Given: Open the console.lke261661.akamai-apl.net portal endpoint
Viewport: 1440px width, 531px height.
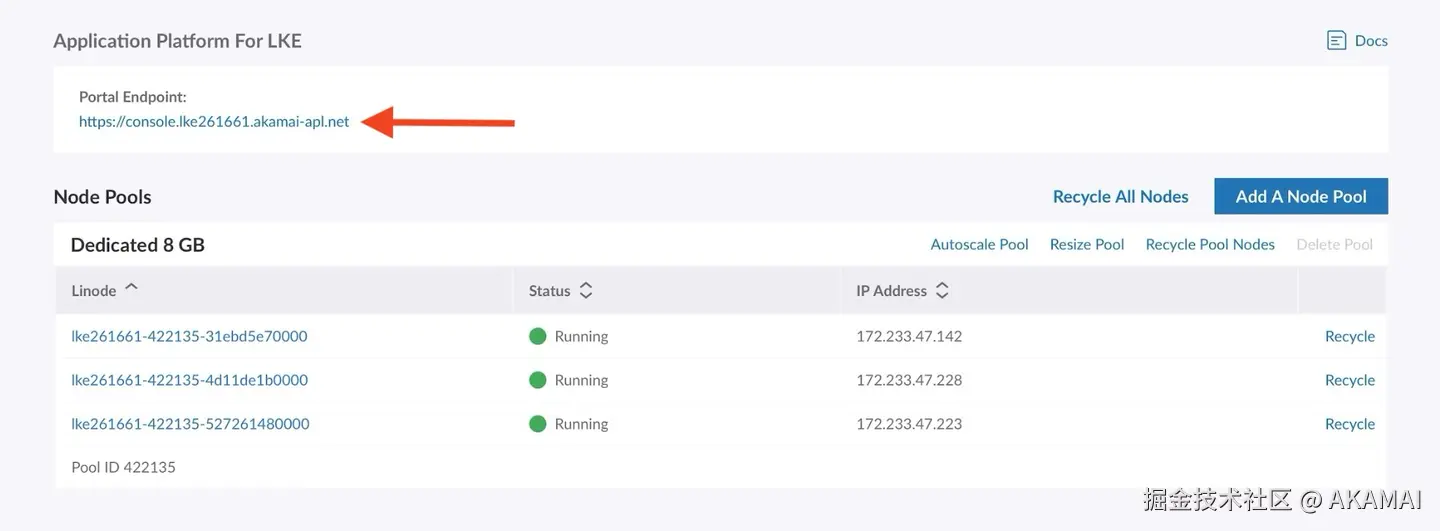Looking at the screenshot, I should click(x=214, y=122).
